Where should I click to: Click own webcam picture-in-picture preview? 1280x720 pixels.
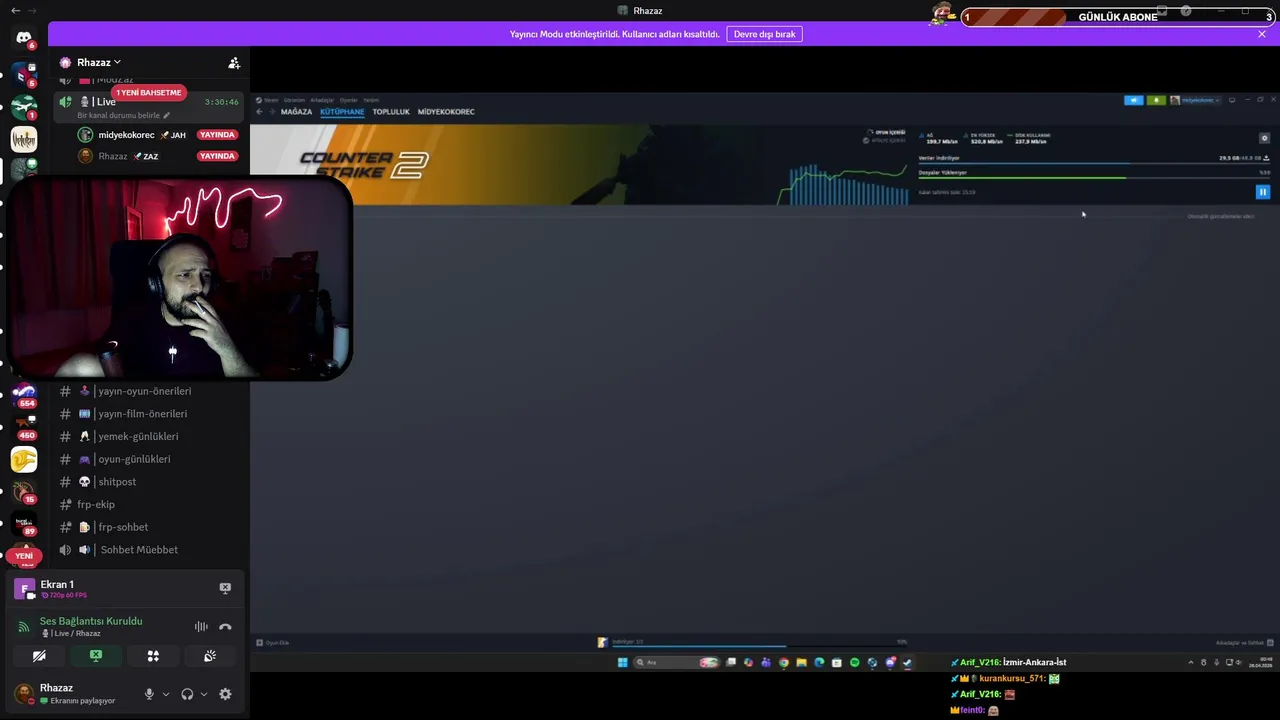[x=180, y=277]
